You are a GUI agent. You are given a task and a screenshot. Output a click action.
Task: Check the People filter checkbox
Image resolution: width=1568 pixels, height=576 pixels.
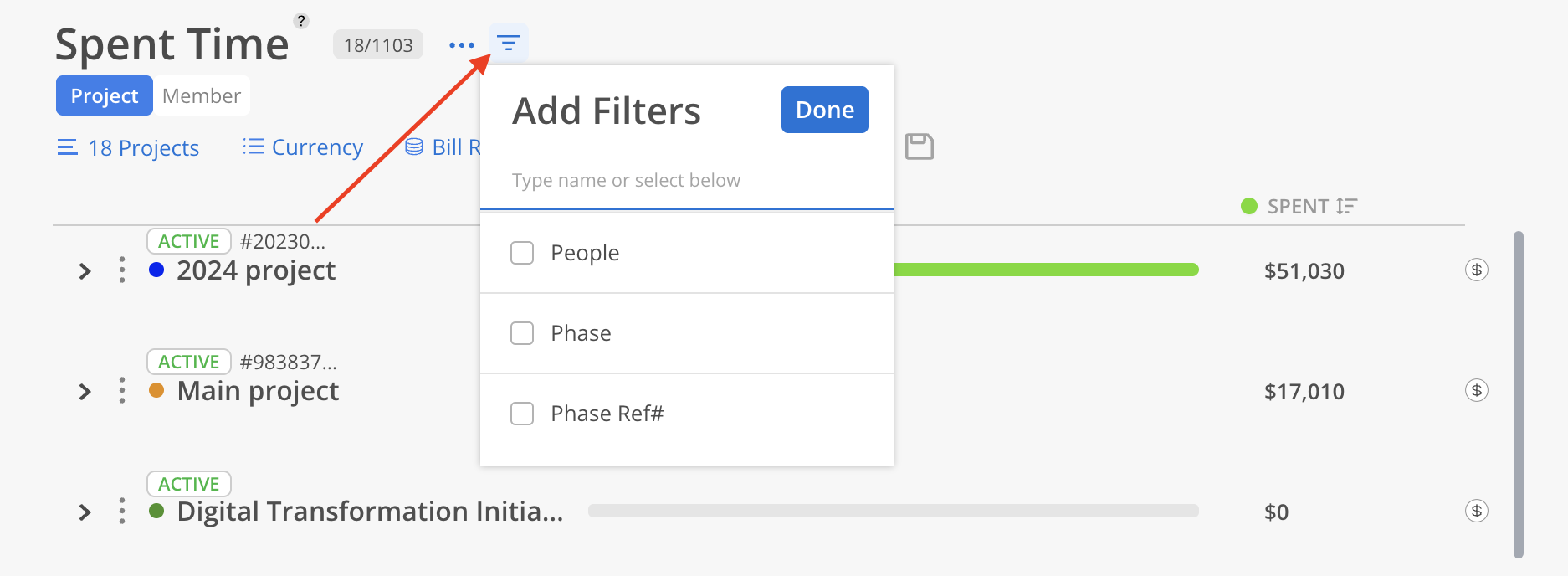pyautogui.click(x=522, y=253)
